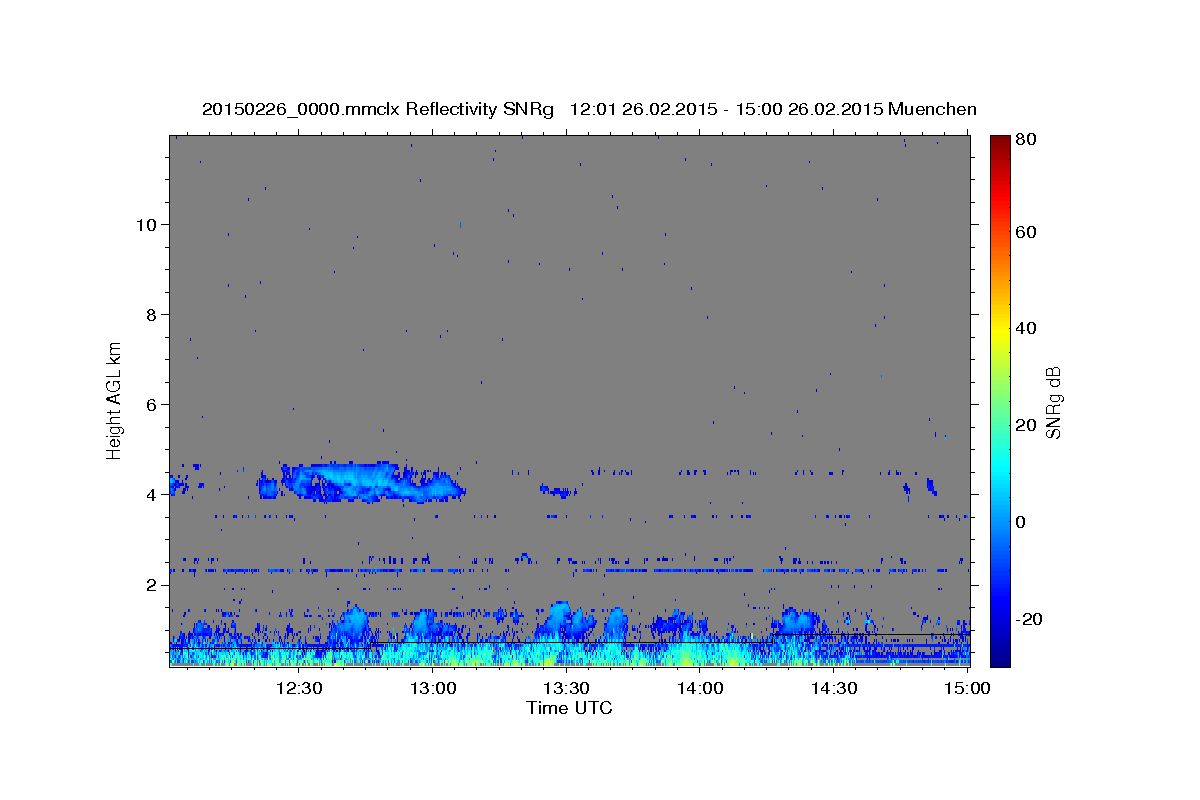Click the colorbar value -20
Image resolution: width=1200 pixels, height=800 pixels.
pos(1028,620)
